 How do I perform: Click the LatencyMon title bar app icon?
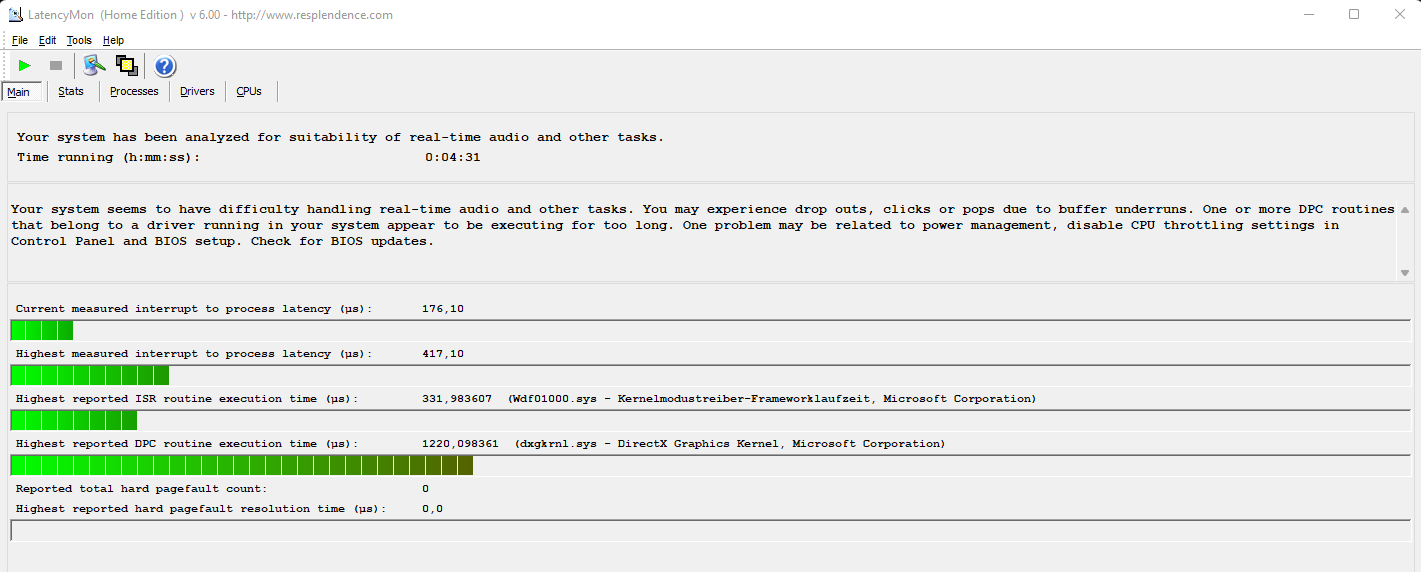15,15
